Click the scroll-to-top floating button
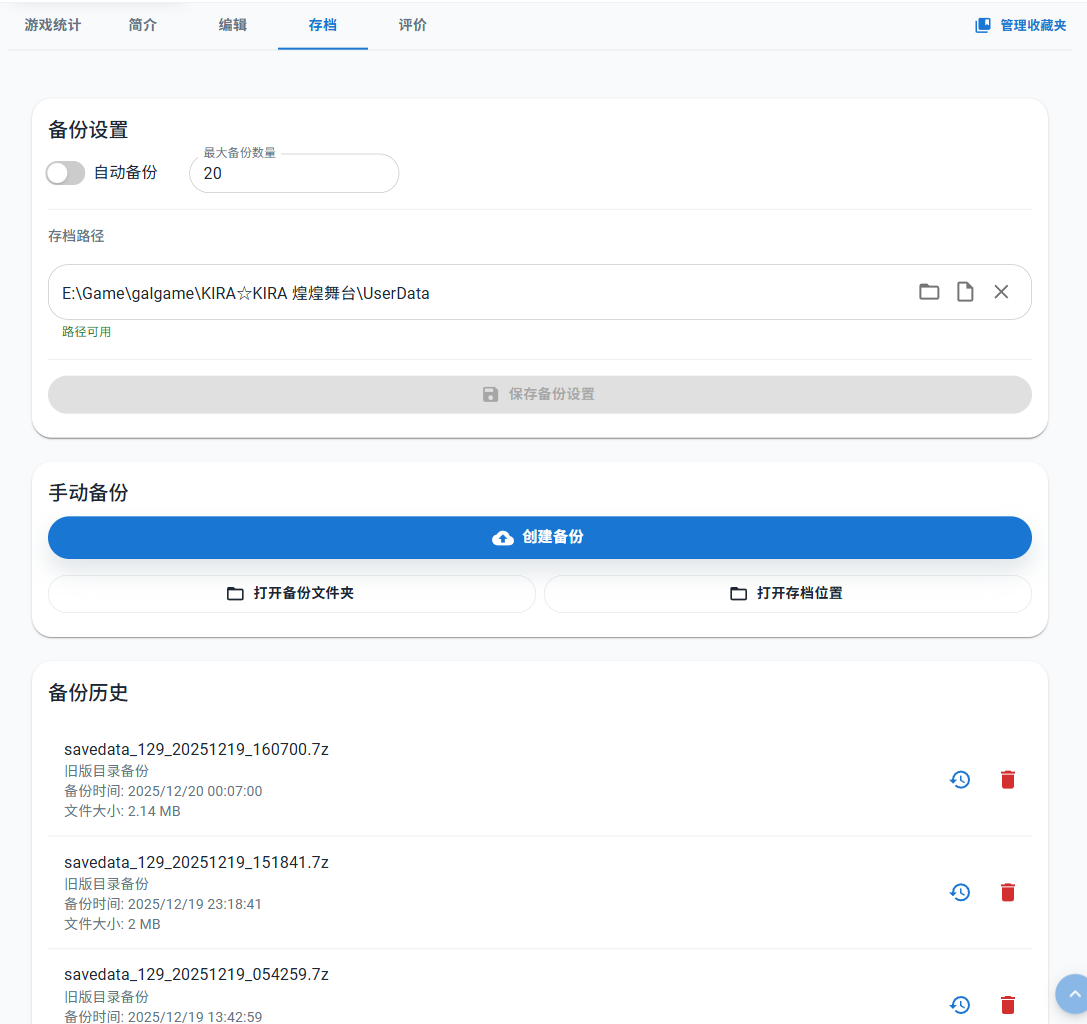The image size is (1087, 1024). (x=1074, y=994)
